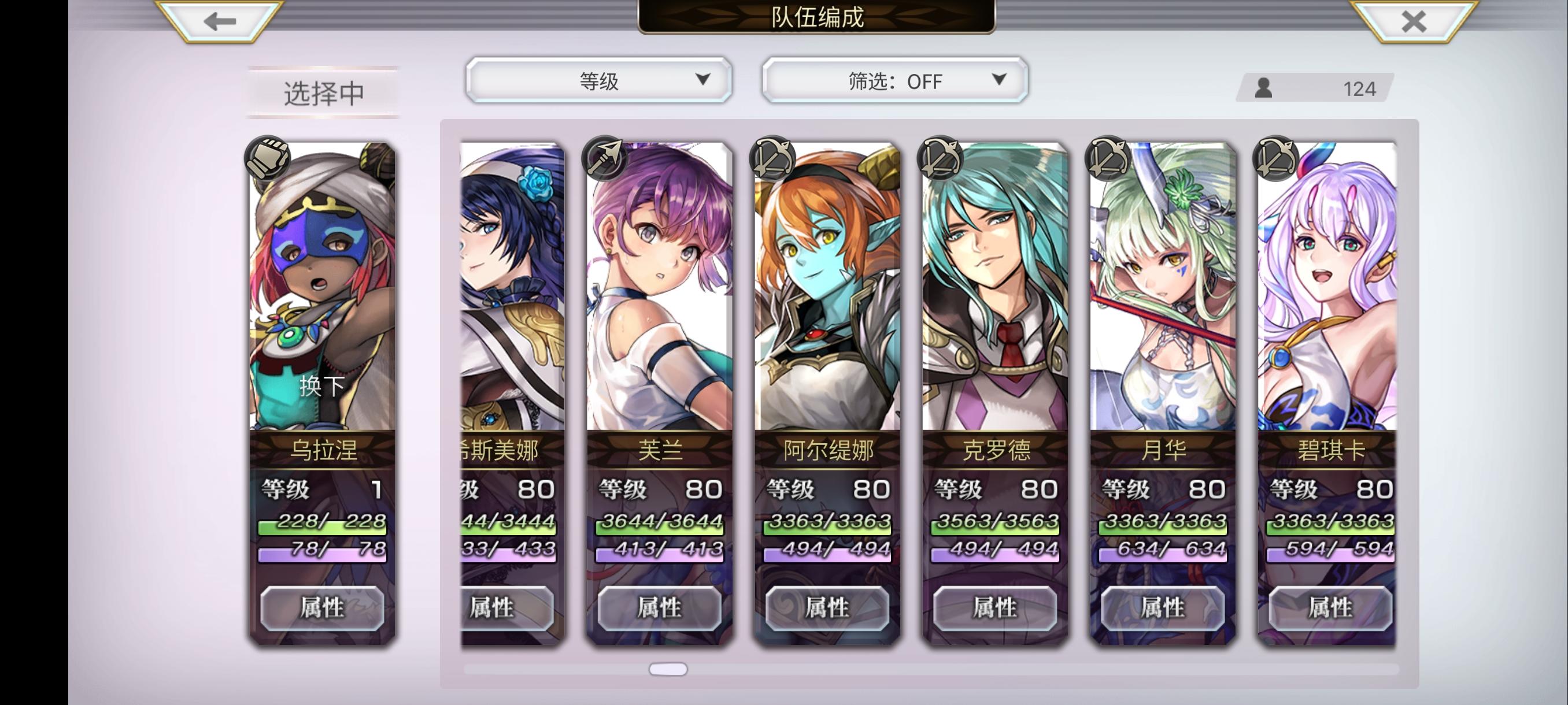
Task: Click fist class icon on 乌拉涅 card
Action: pyautogui.click(x=267, y=158)
